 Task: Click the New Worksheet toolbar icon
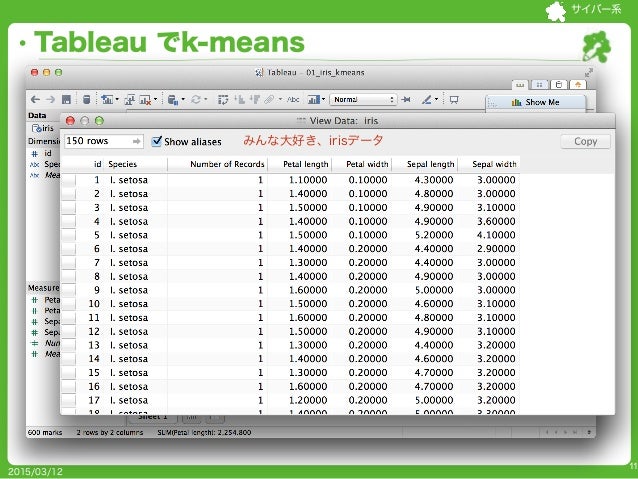(x=107, y=99)
